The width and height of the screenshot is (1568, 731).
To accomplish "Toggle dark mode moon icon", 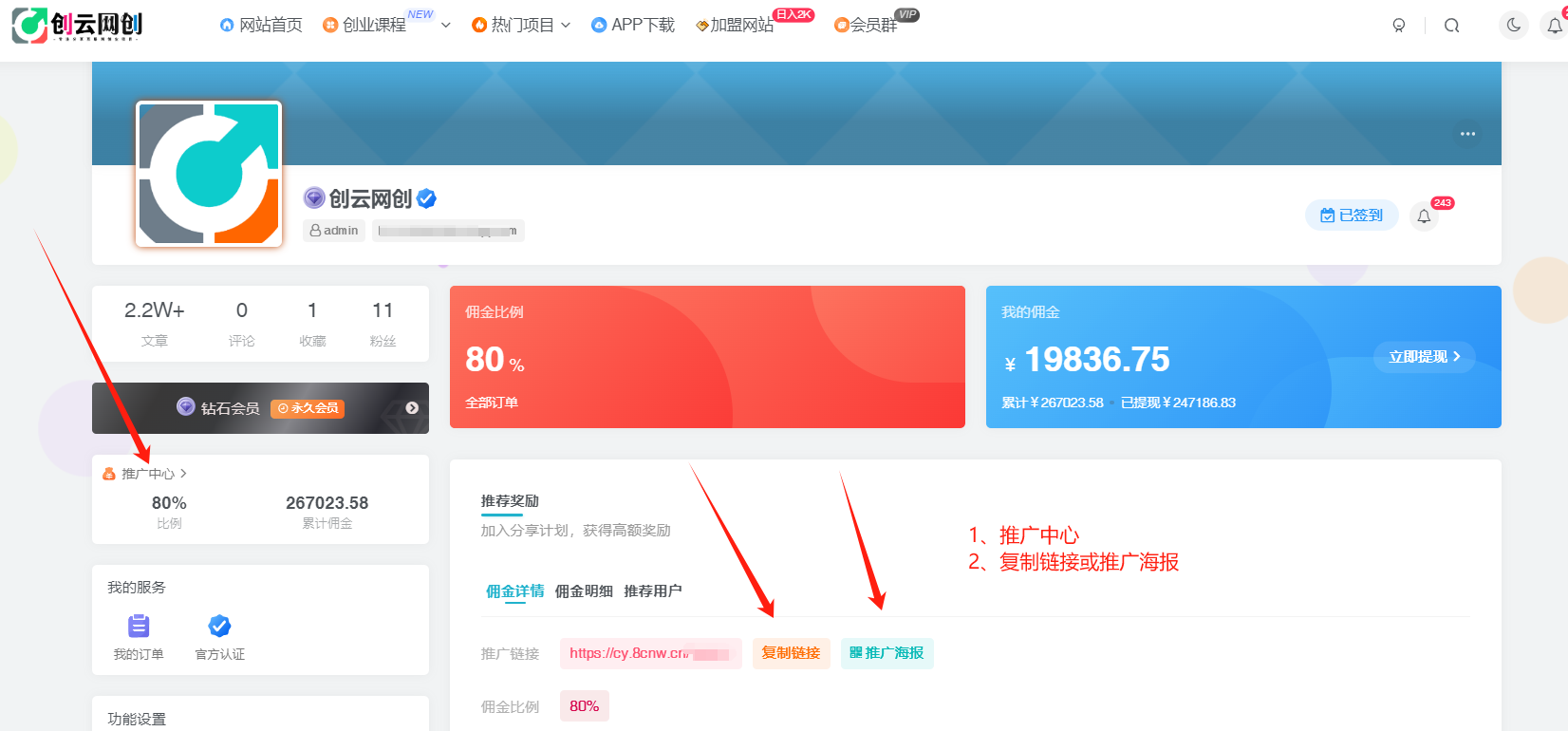I will click(1514, 25).
